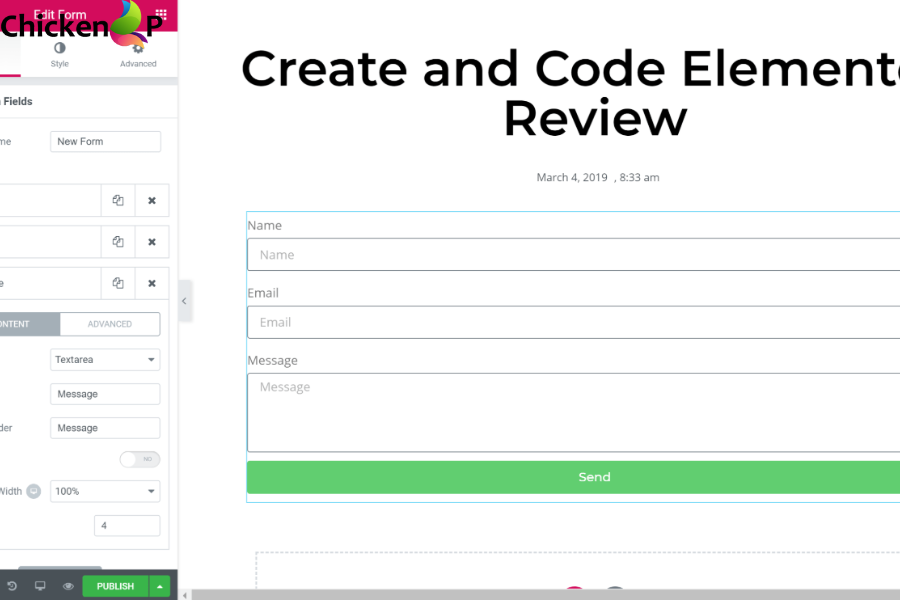Open the Elementor widgets panel grid icon
This screenshot has width=900, height=600.
pyautogui.click(x=160, y=14)
